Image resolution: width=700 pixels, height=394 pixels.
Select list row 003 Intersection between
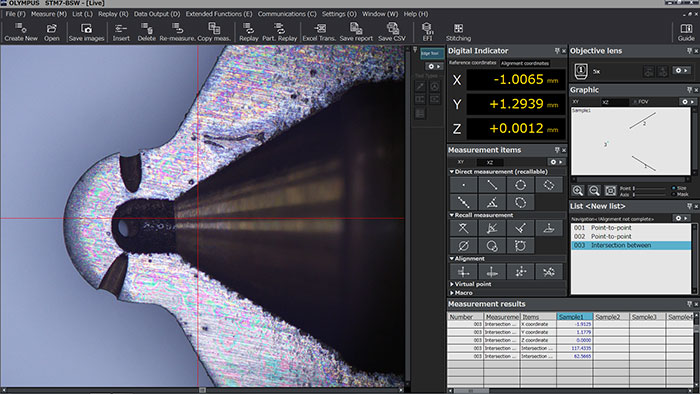[x=631, y=245]
